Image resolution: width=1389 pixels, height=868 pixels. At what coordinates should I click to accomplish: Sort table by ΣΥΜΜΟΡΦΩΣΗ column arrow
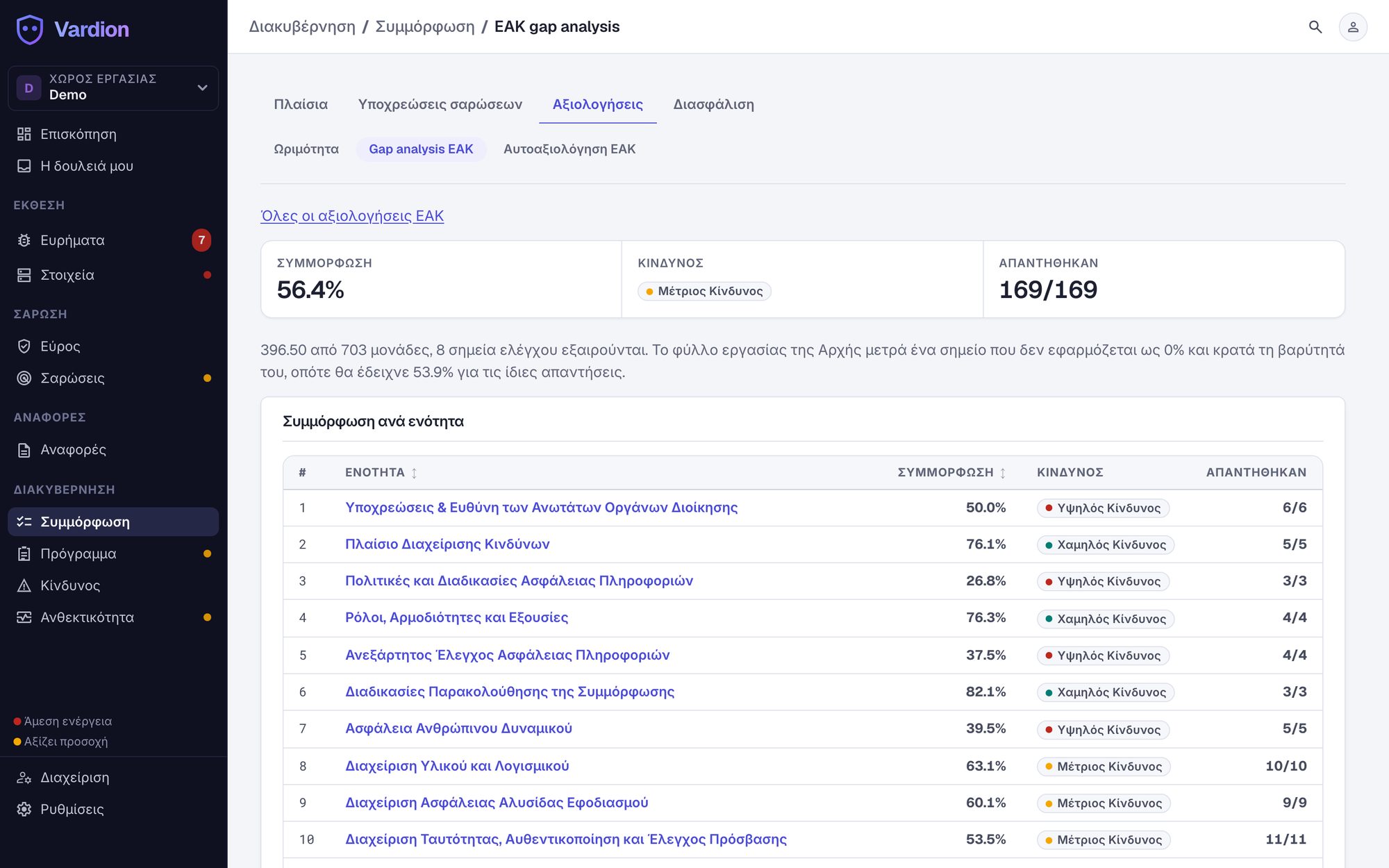point(1003,473)
